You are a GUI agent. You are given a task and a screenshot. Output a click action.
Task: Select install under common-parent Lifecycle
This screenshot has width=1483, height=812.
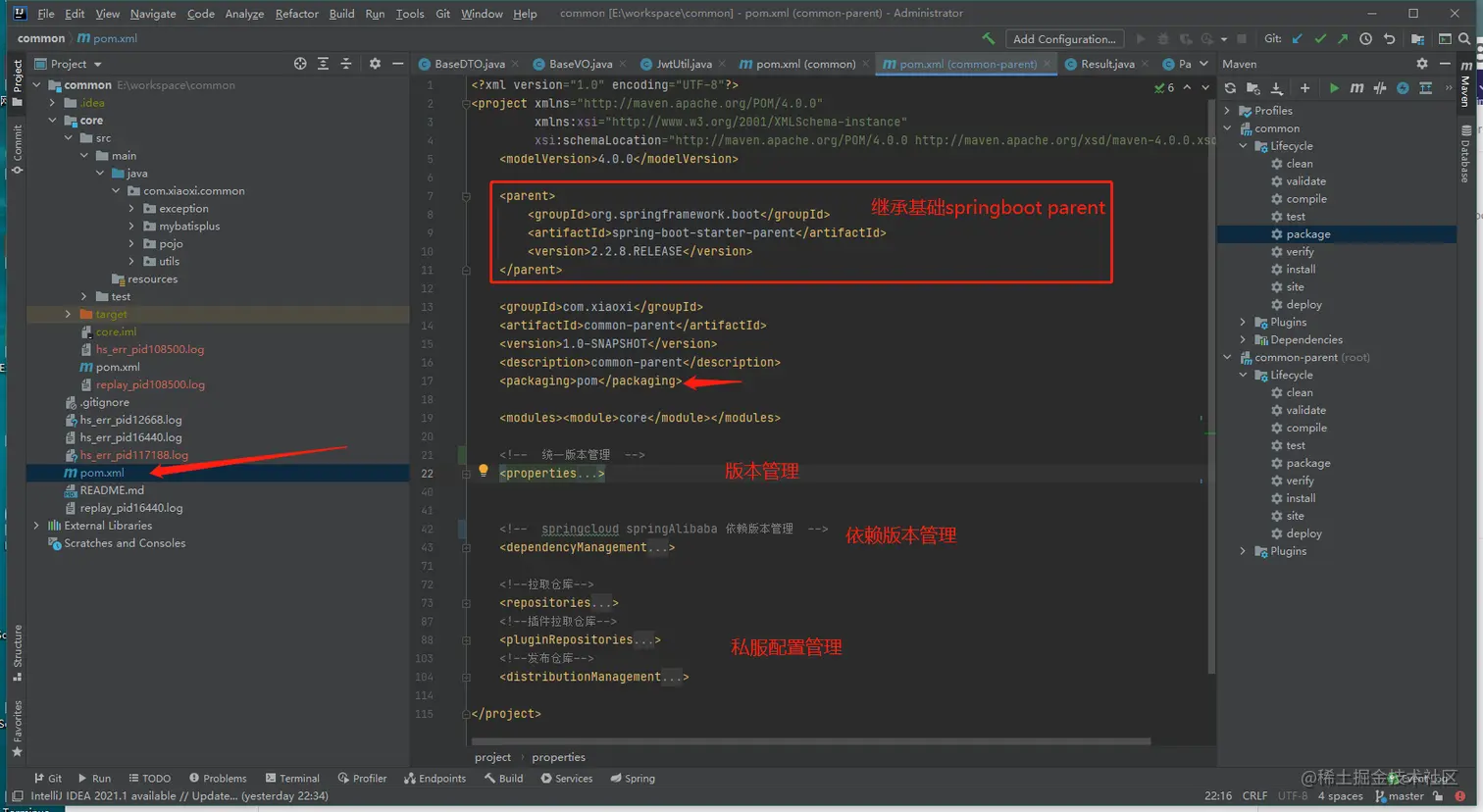tap(1301, 498)
